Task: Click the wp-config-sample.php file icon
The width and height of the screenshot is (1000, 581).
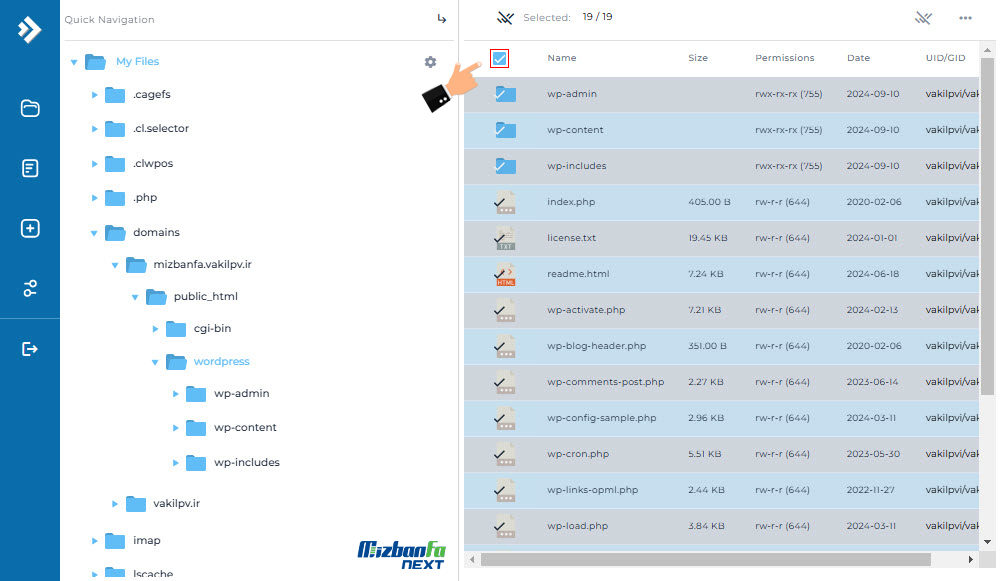Action: point(505,418)
